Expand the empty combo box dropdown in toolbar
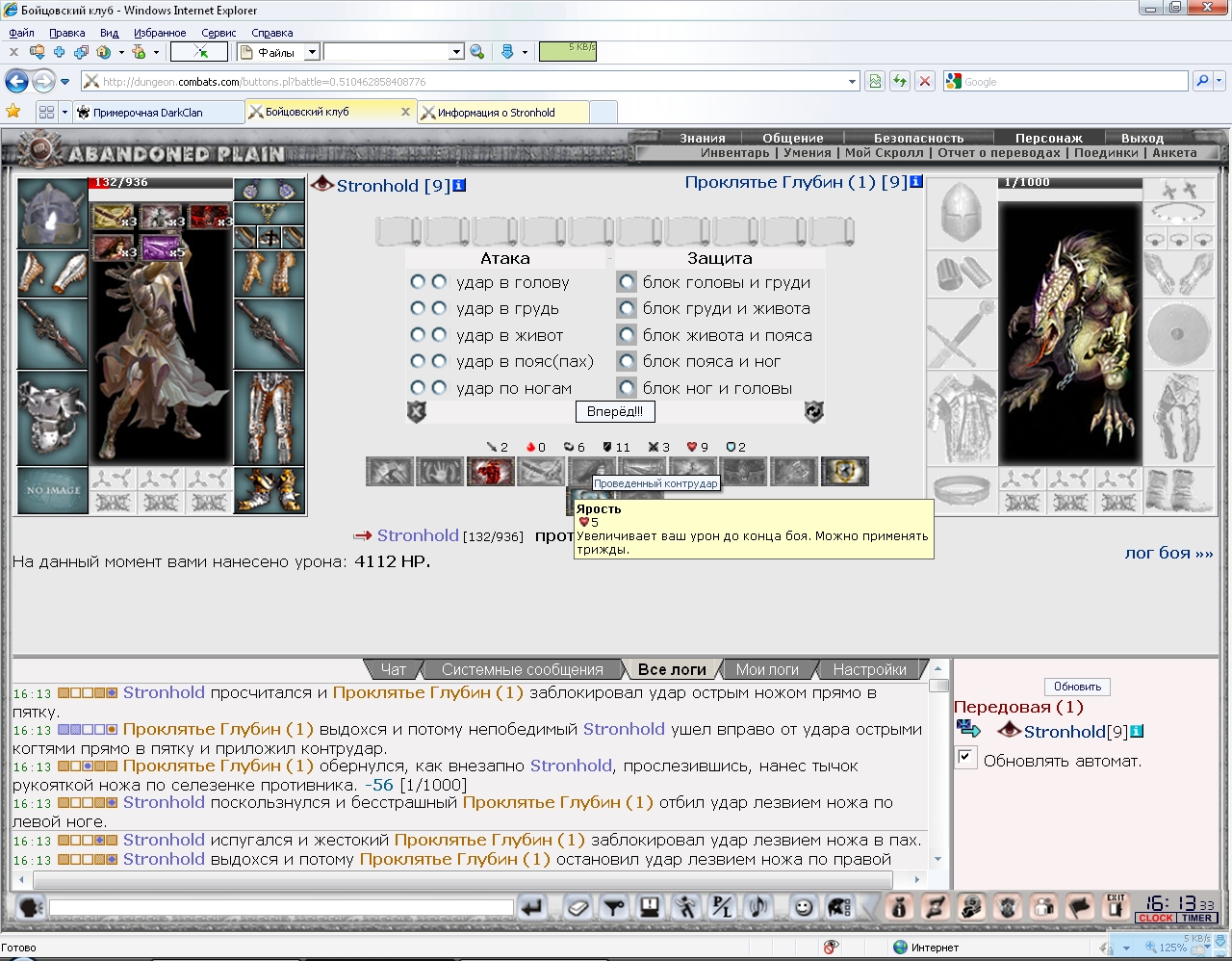This screenshot has height=961, width=1232. coord(456,52)
